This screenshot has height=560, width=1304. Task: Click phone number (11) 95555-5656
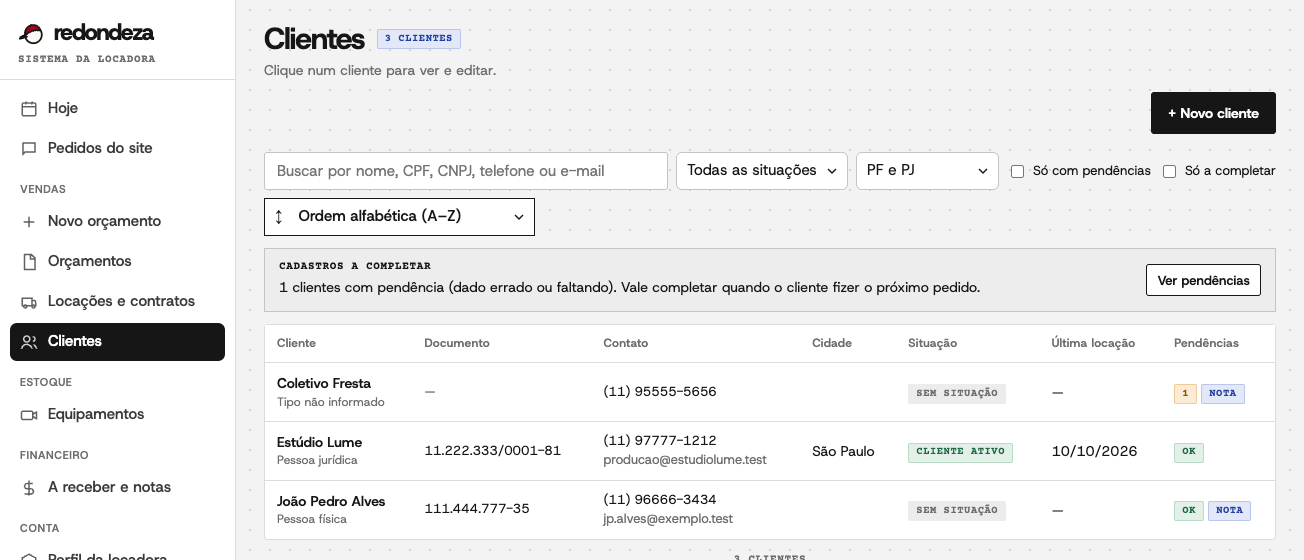pos(660,392)
